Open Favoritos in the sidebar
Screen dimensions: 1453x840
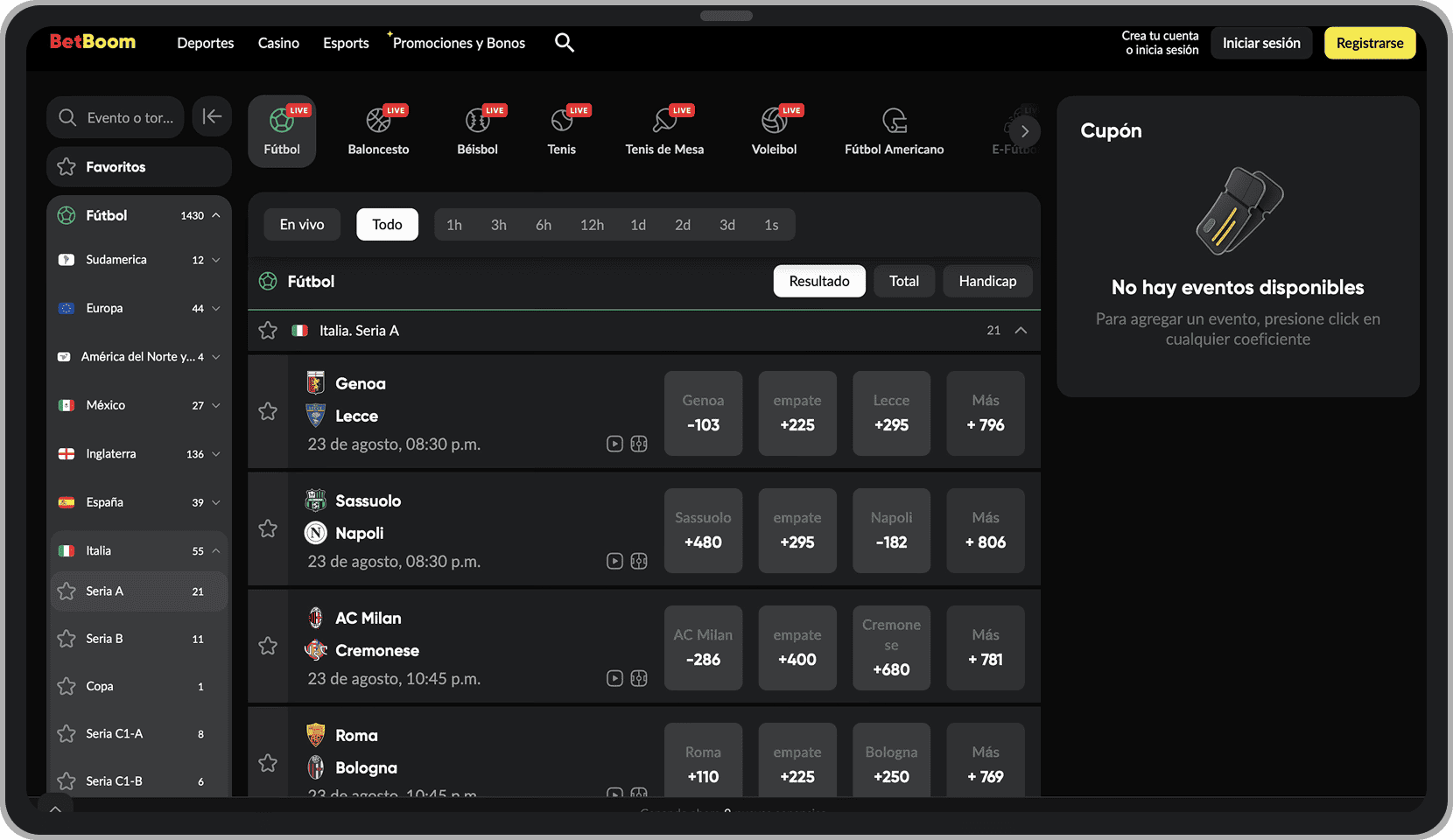coord(139,166)
